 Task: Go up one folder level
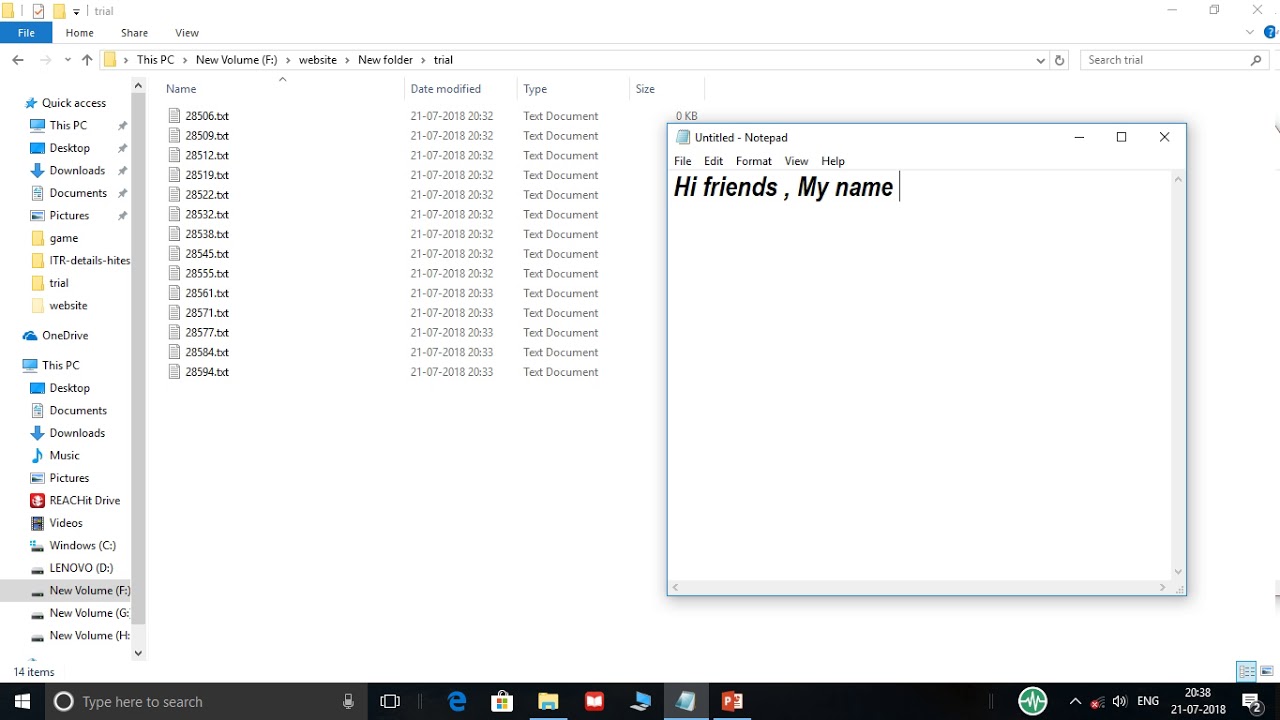pos(87,60)
